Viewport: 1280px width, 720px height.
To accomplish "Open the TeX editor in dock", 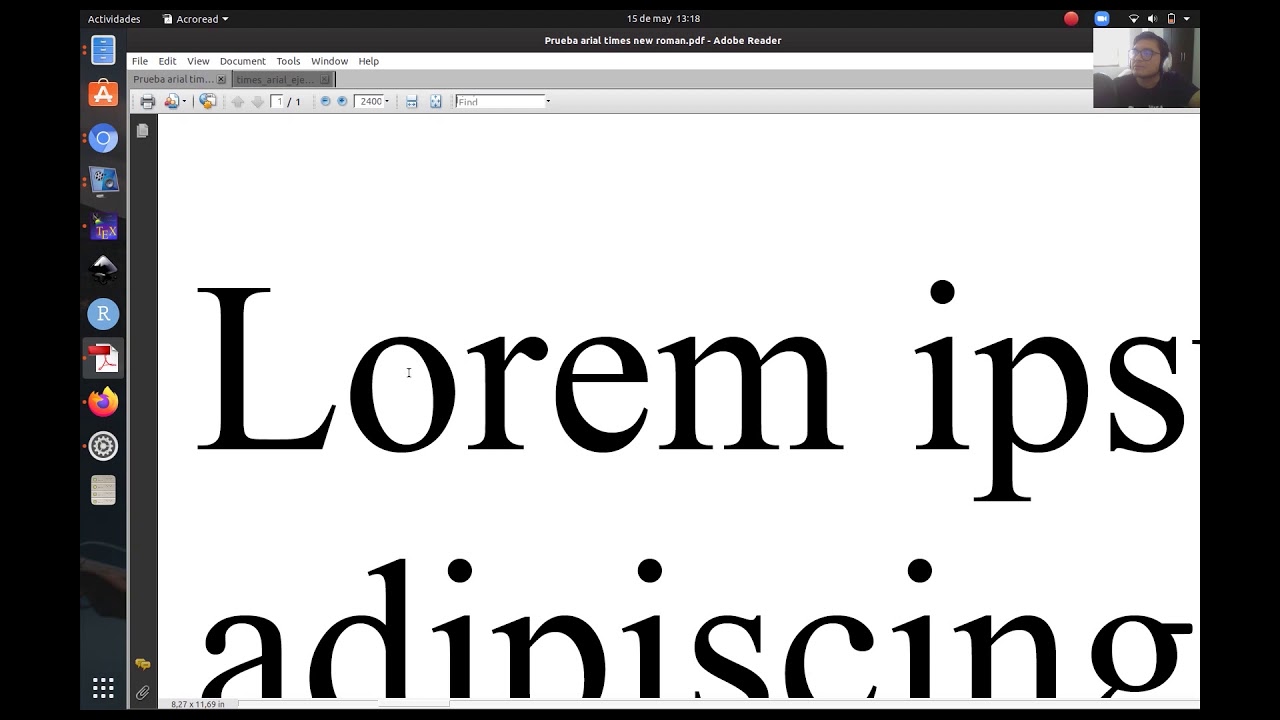I will pyautogui.click(x=103, y=226).
